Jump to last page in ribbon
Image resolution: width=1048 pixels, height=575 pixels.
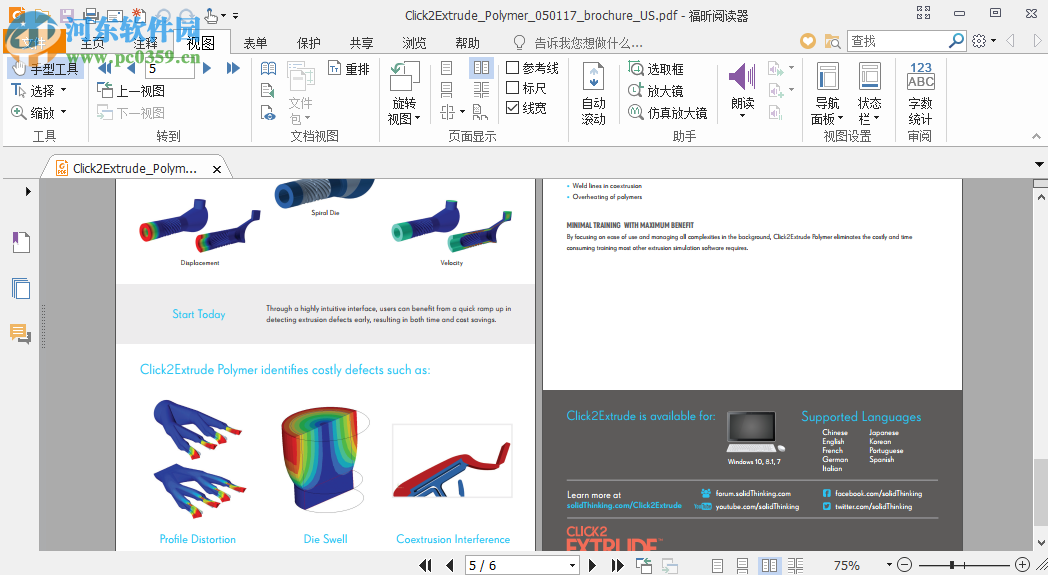coord(233,68)
